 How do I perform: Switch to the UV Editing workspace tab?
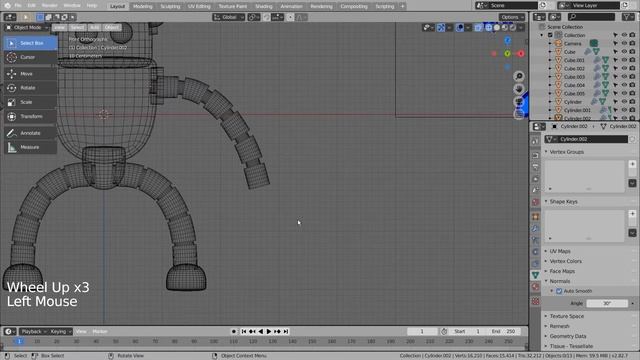pyautogui.click(x=199, y=6)
